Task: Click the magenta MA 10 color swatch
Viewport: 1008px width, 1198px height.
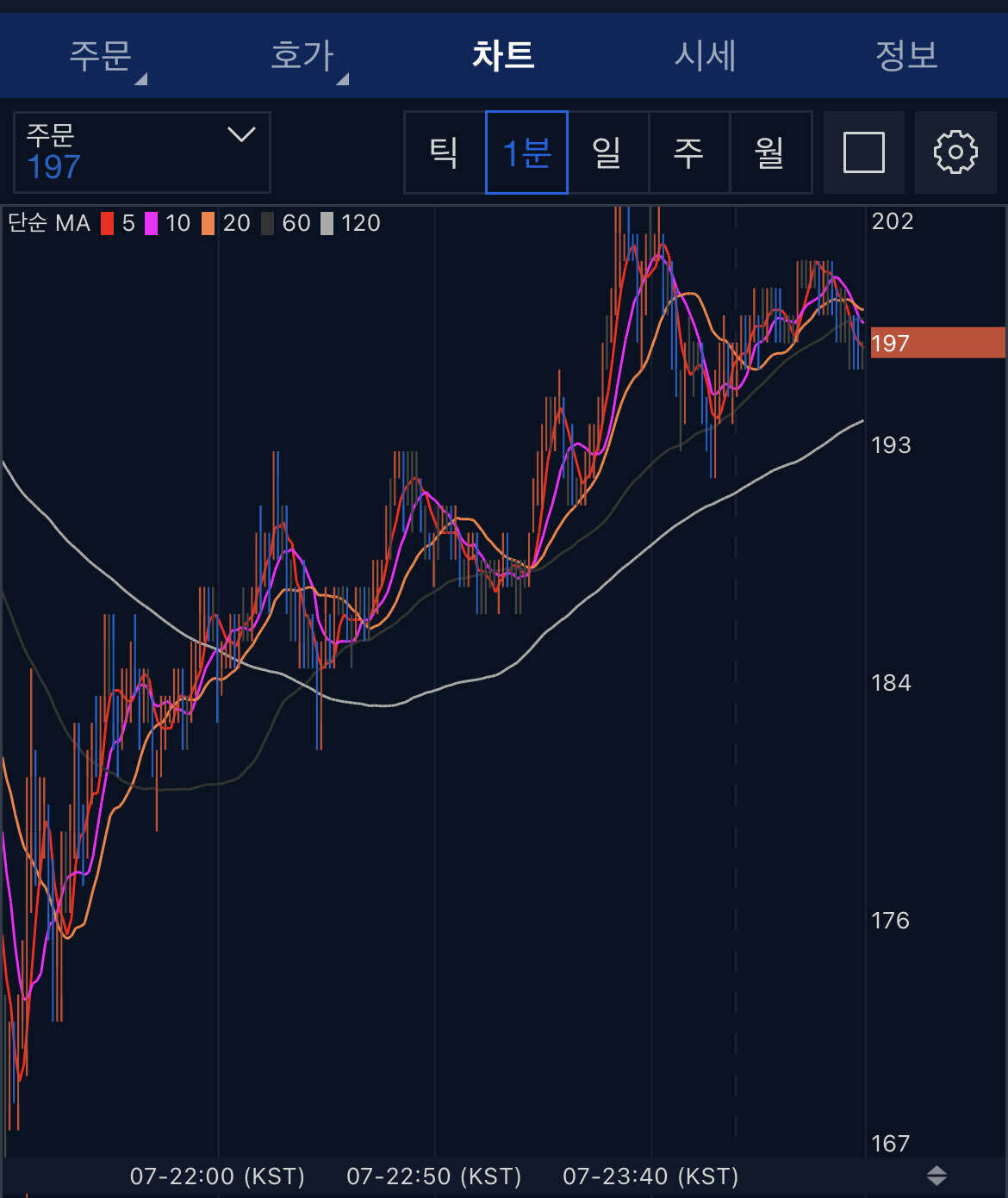Action: click(x=152, y=224)
